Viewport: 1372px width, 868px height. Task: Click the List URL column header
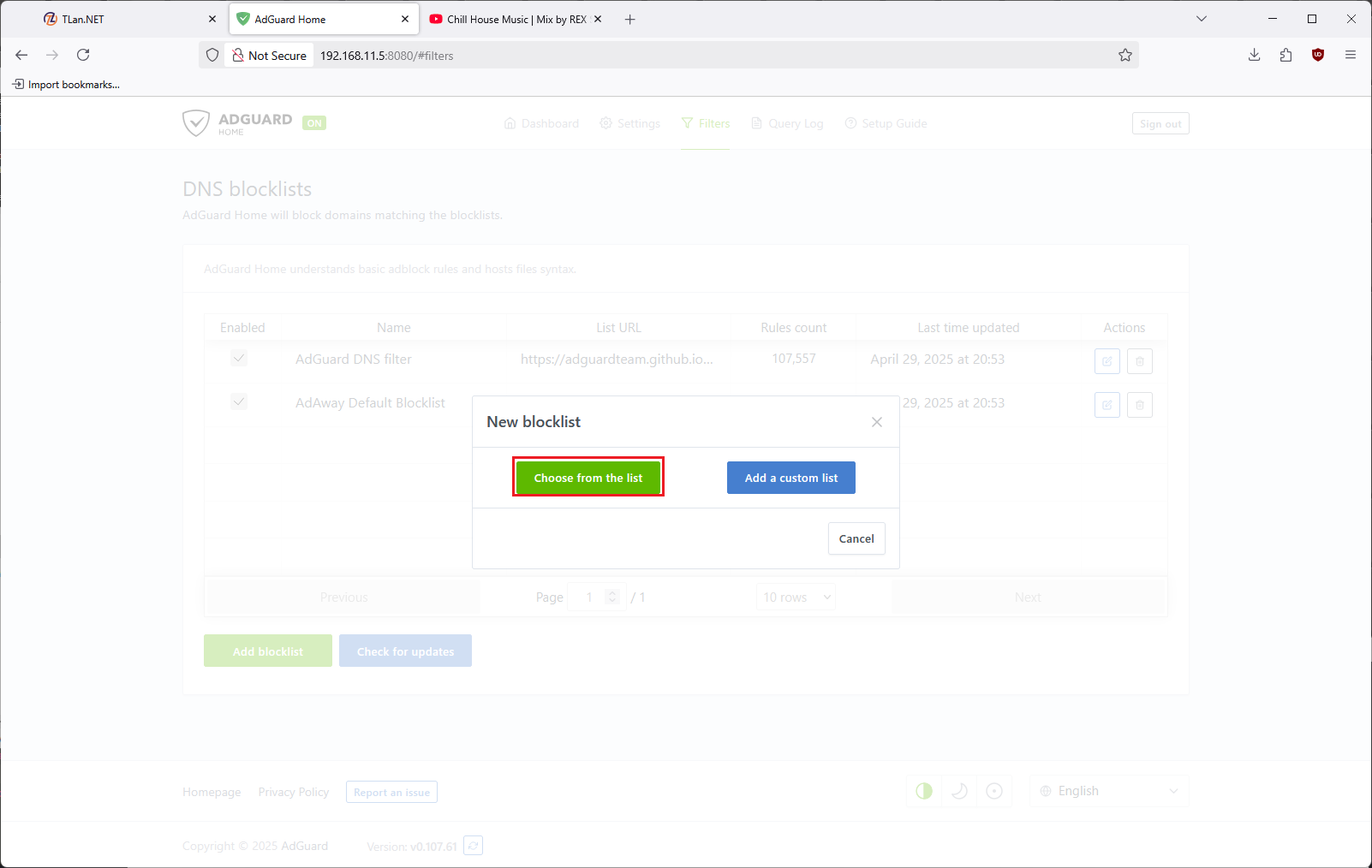click(618, 328)
